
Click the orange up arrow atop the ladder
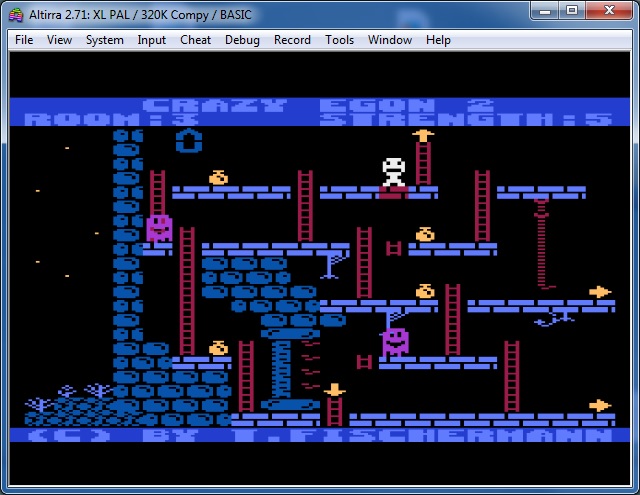(x=423, y=135)
